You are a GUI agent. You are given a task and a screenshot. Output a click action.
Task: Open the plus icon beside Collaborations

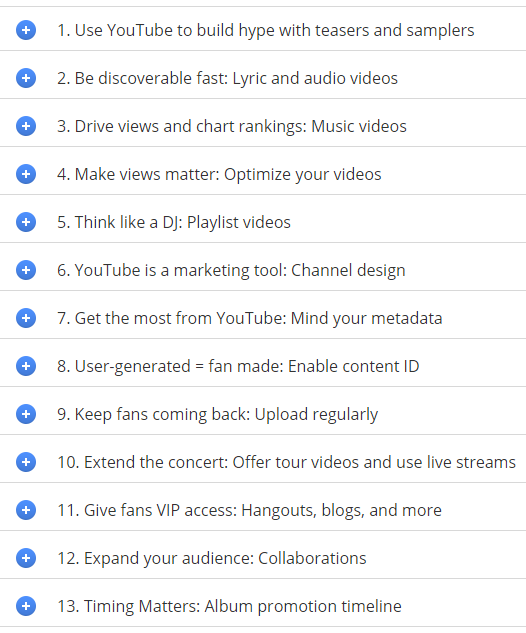point(26,558)
